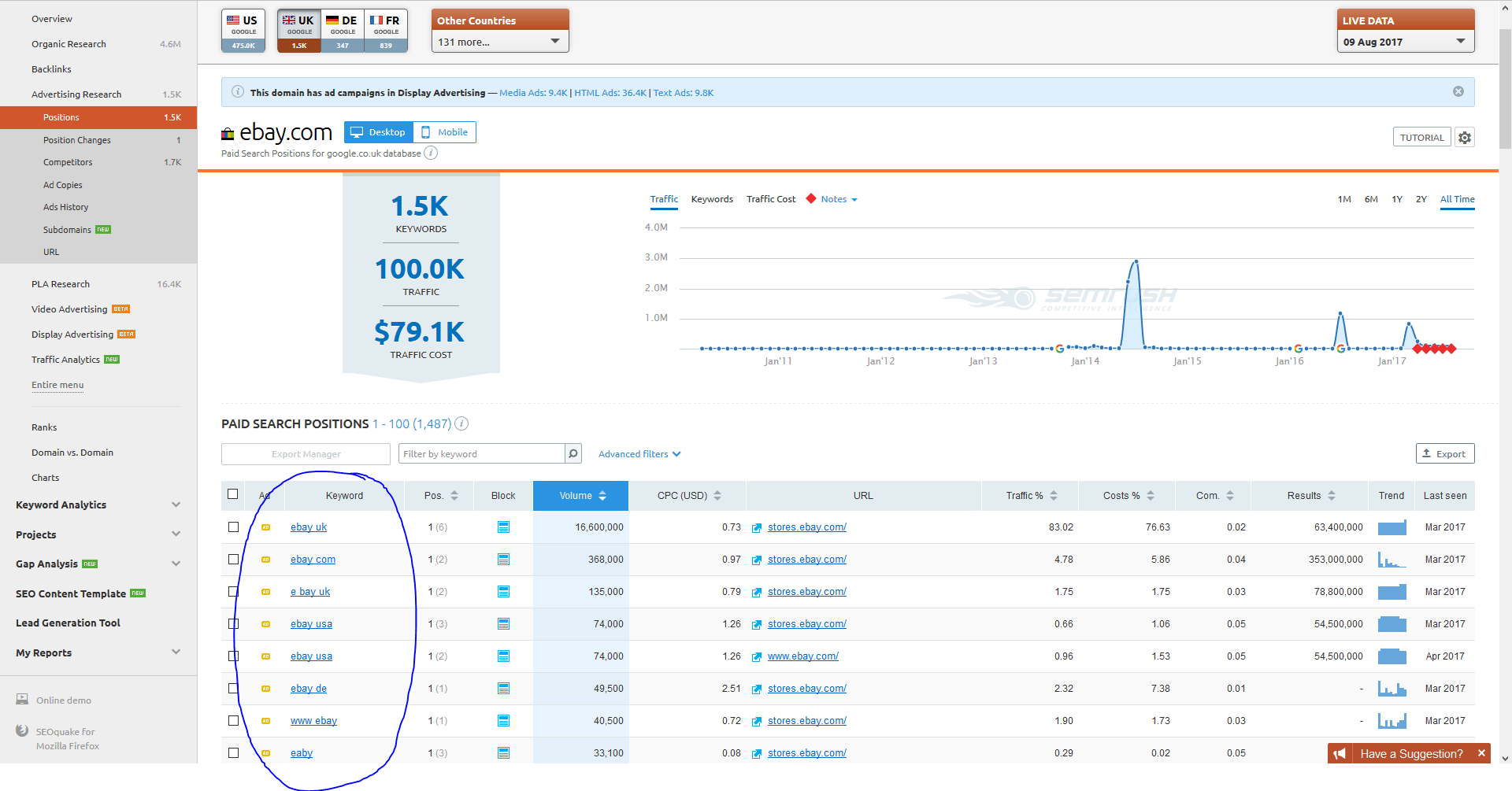Open external link icon for ebay uk URL
1512x791 pixels.
click(x=757, y=528)
